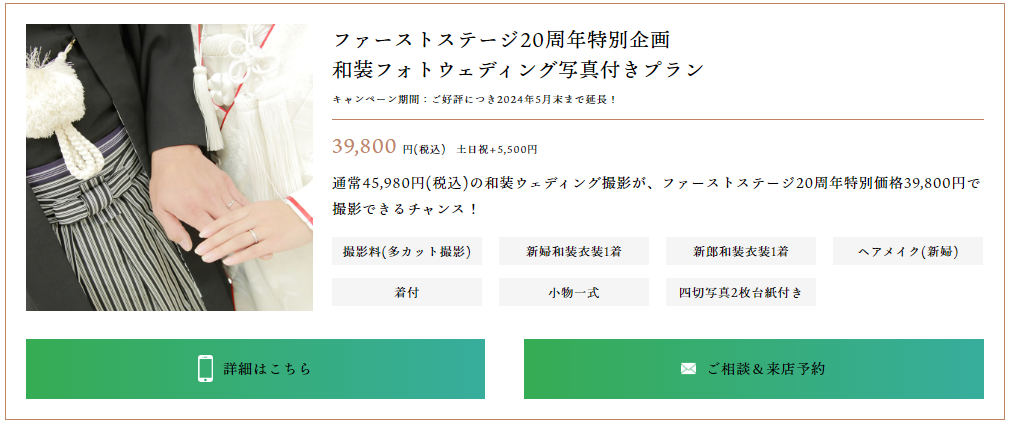
Task: Select the 撮影料(多カット撮影) tag
Action: (407, 251)
